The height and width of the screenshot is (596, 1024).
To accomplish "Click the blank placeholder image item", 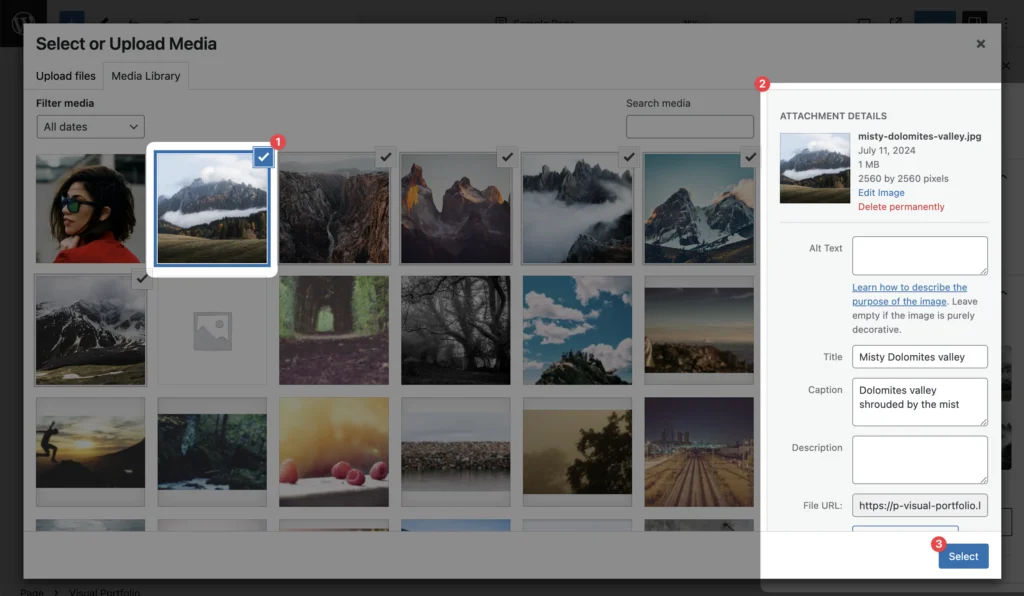I will pyautogui.click(x=212, y=330).
